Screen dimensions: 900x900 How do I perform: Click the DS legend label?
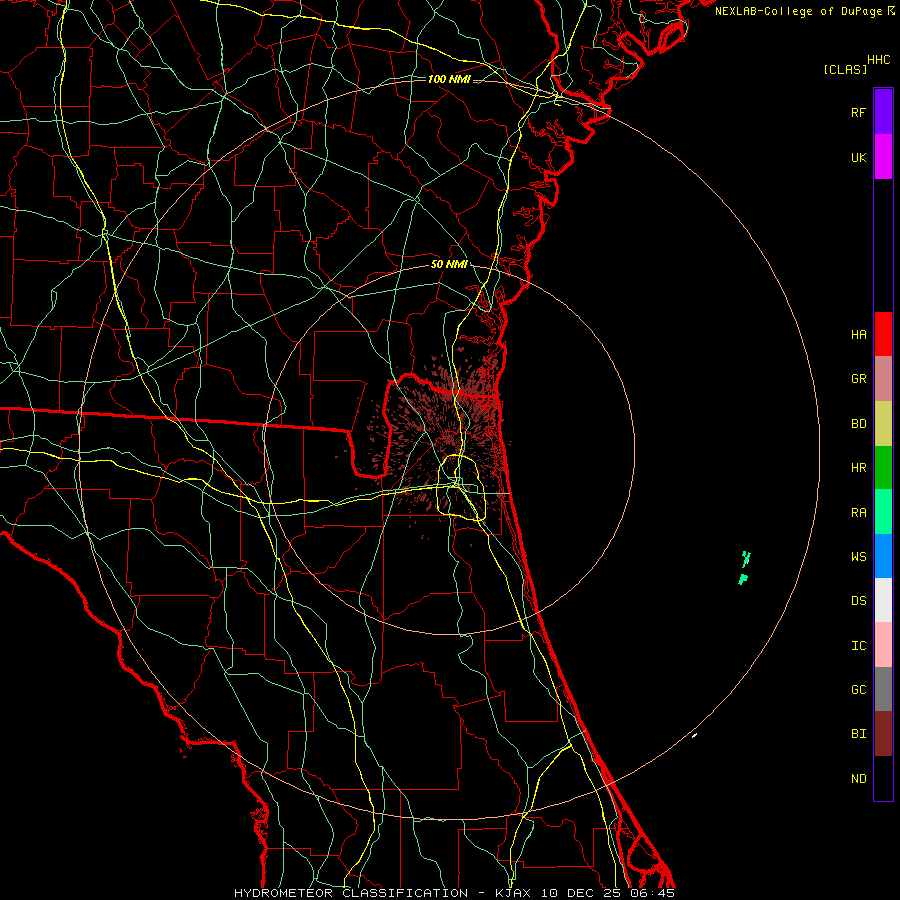(x=858, y=600)
